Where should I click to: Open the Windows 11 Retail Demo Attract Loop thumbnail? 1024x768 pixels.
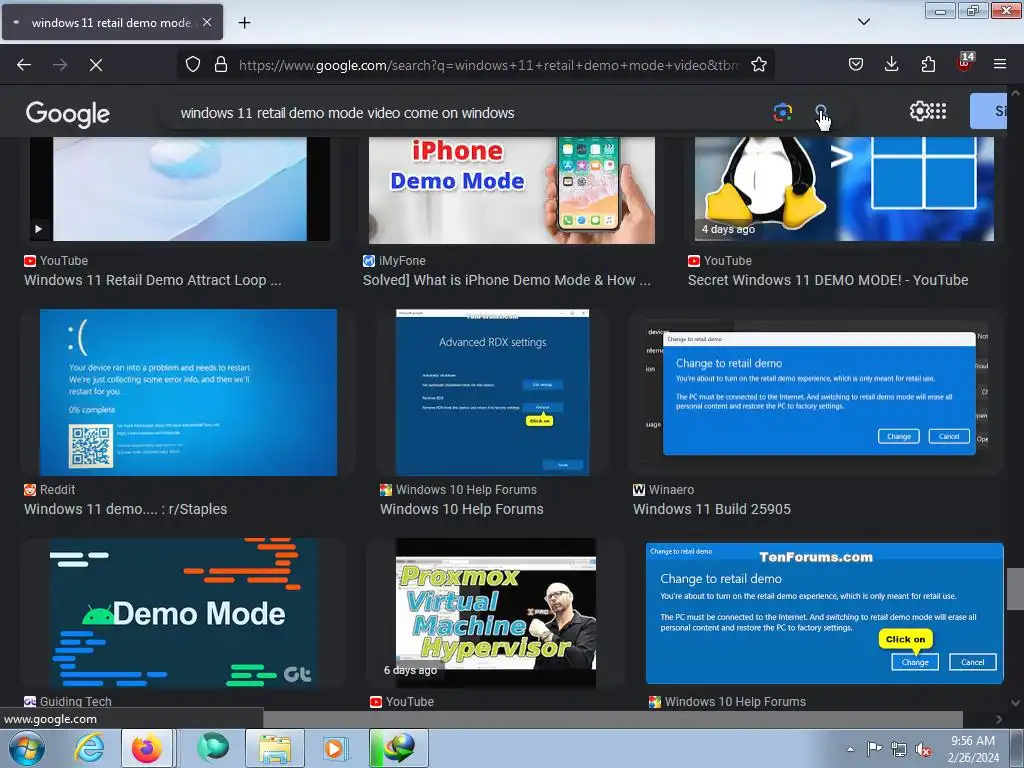(180, 189)
